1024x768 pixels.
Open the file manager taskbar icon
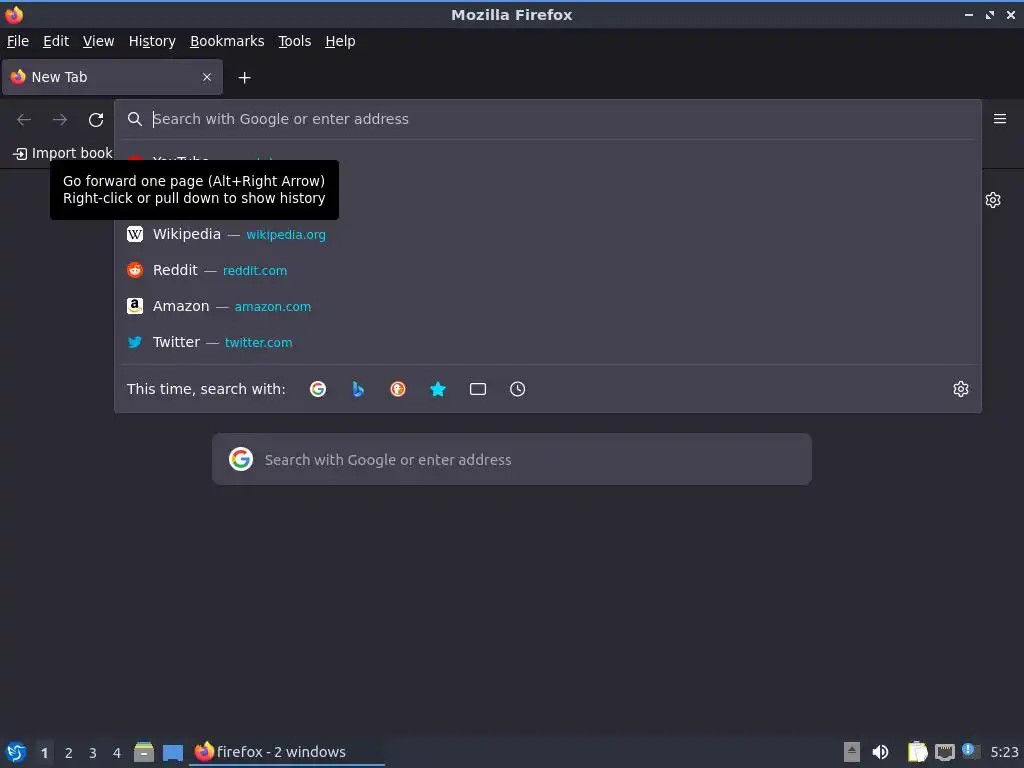[144, 752]
